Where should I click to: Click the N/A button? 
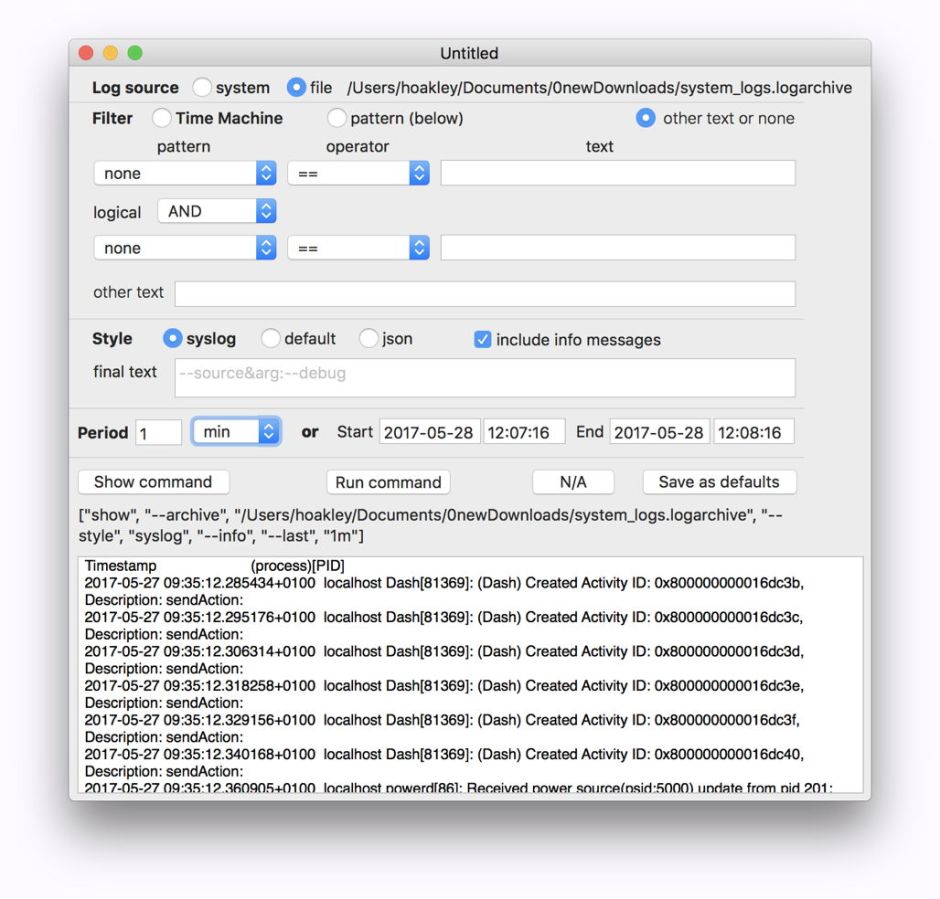tap(573, 482)
